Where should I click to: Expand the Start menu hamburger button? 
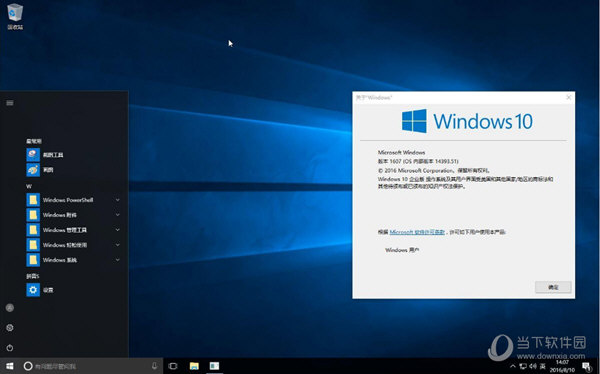point(10,103)
